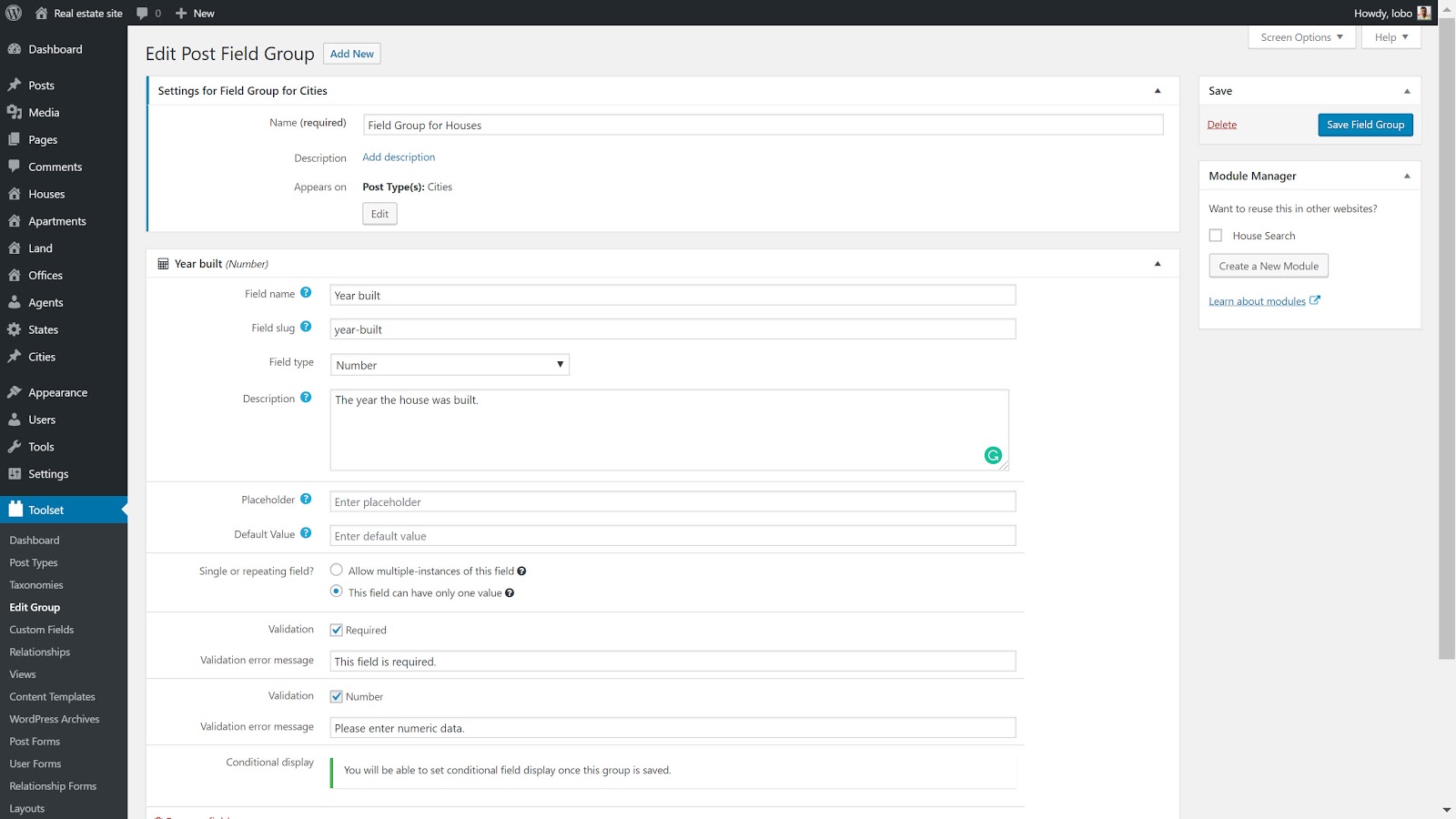1456x819 pixels.
Task: Click help icon next to Field slug
Action: click(306, 327)
